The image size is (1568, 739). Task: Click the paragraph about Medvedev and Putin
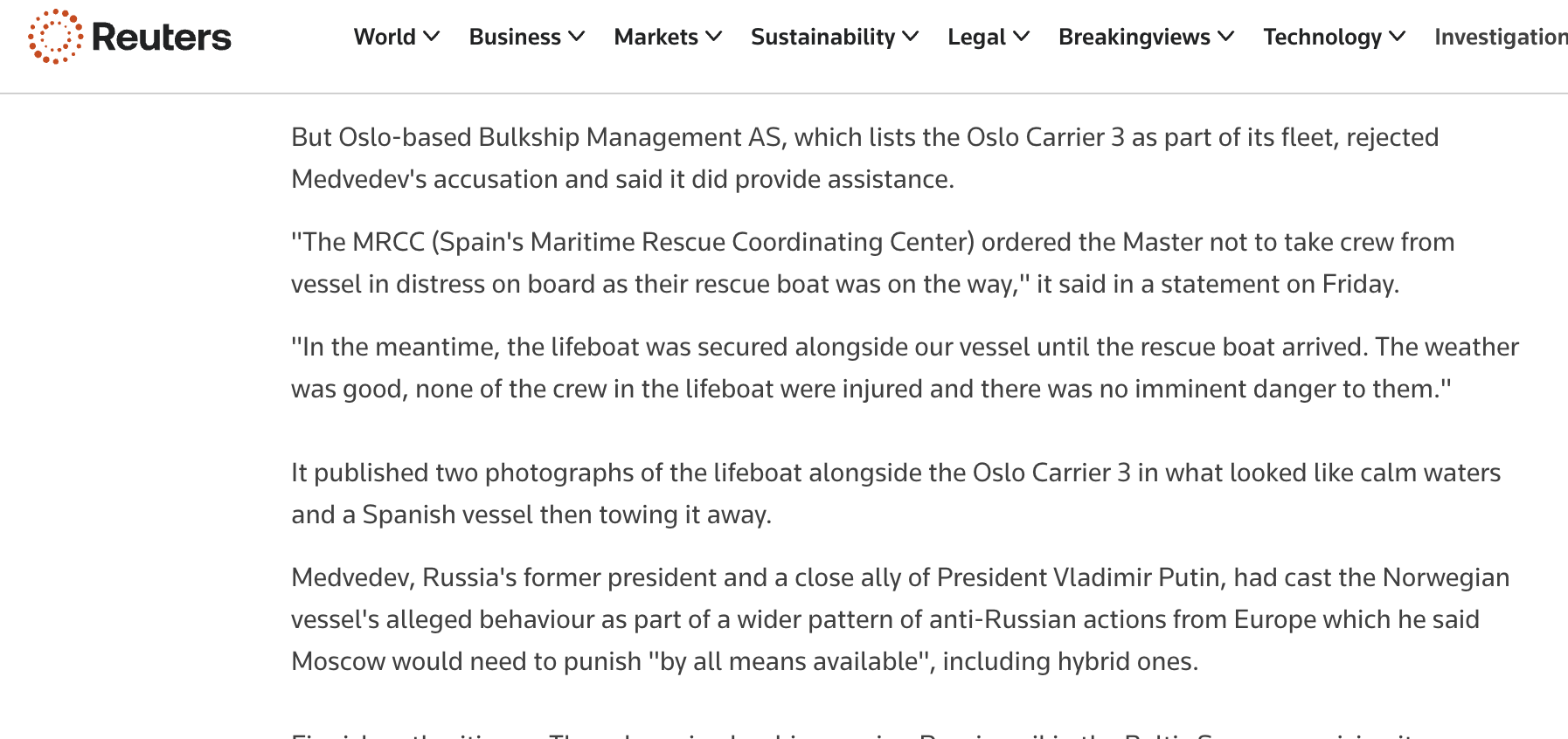(900, 619)
